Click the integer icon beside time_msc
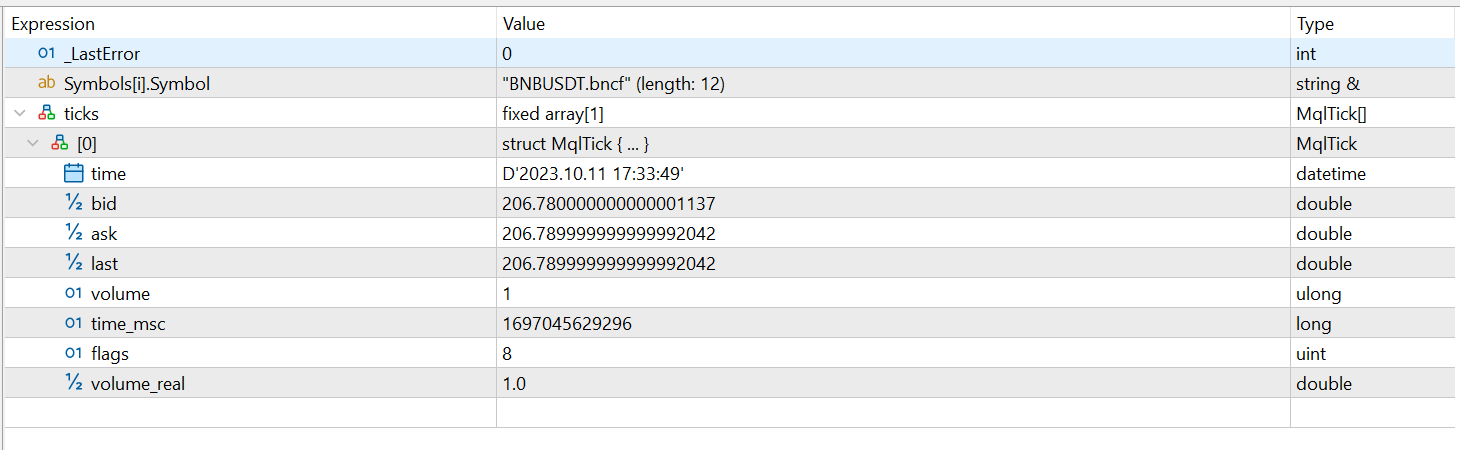Screen dimensions: 1460x450 pos(73,324)
